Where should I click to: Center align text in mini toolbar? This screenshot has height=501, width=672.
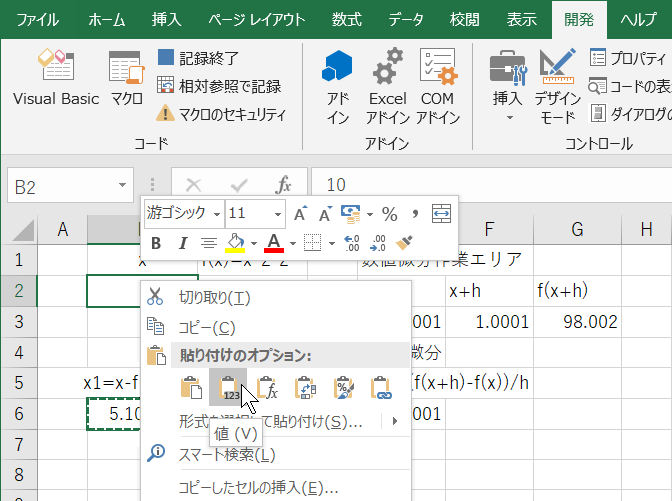tap(209, 243)
